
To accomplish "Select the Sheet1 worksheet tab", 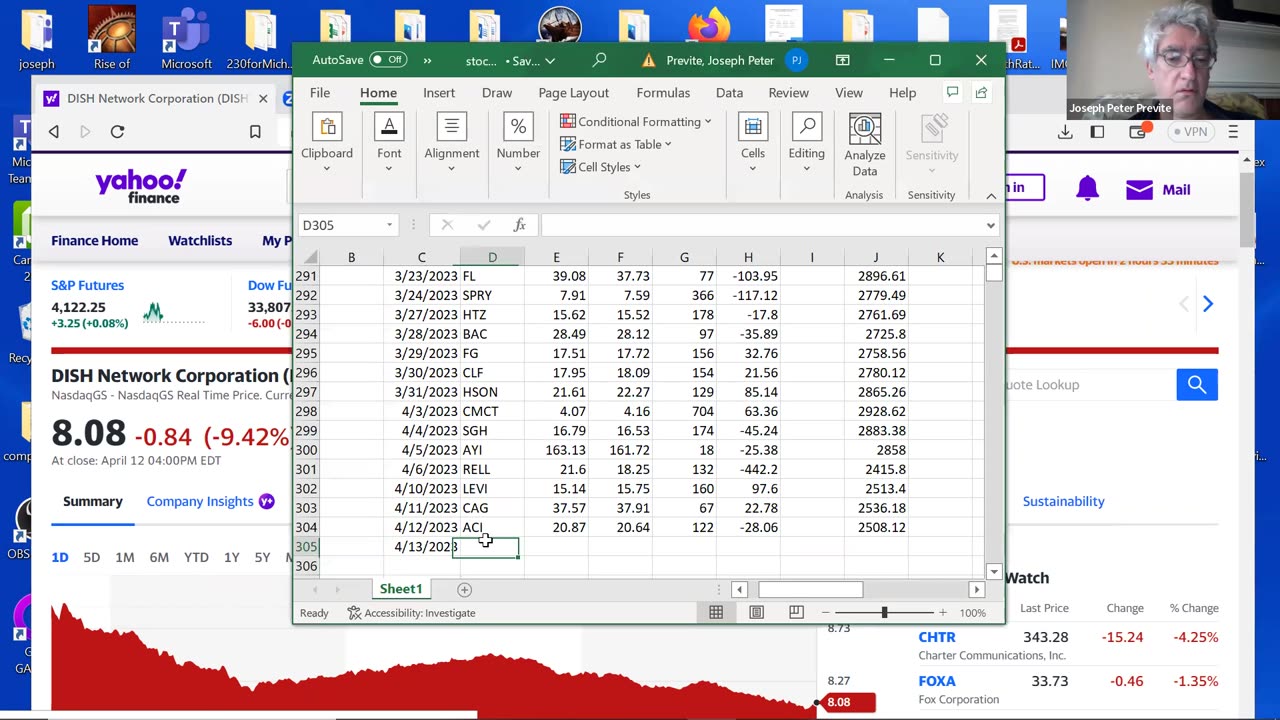I will (401, 589).
